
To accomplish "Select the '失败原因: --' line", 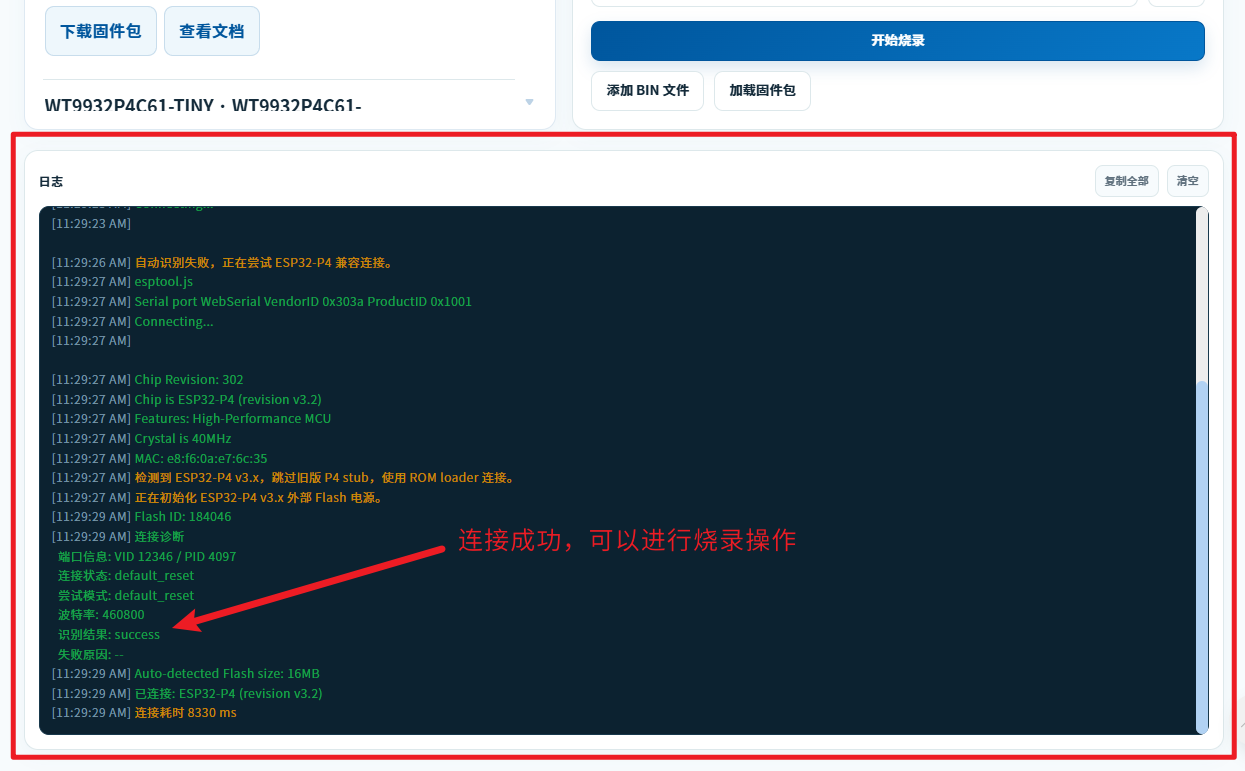I will click(x=91, y=654).
